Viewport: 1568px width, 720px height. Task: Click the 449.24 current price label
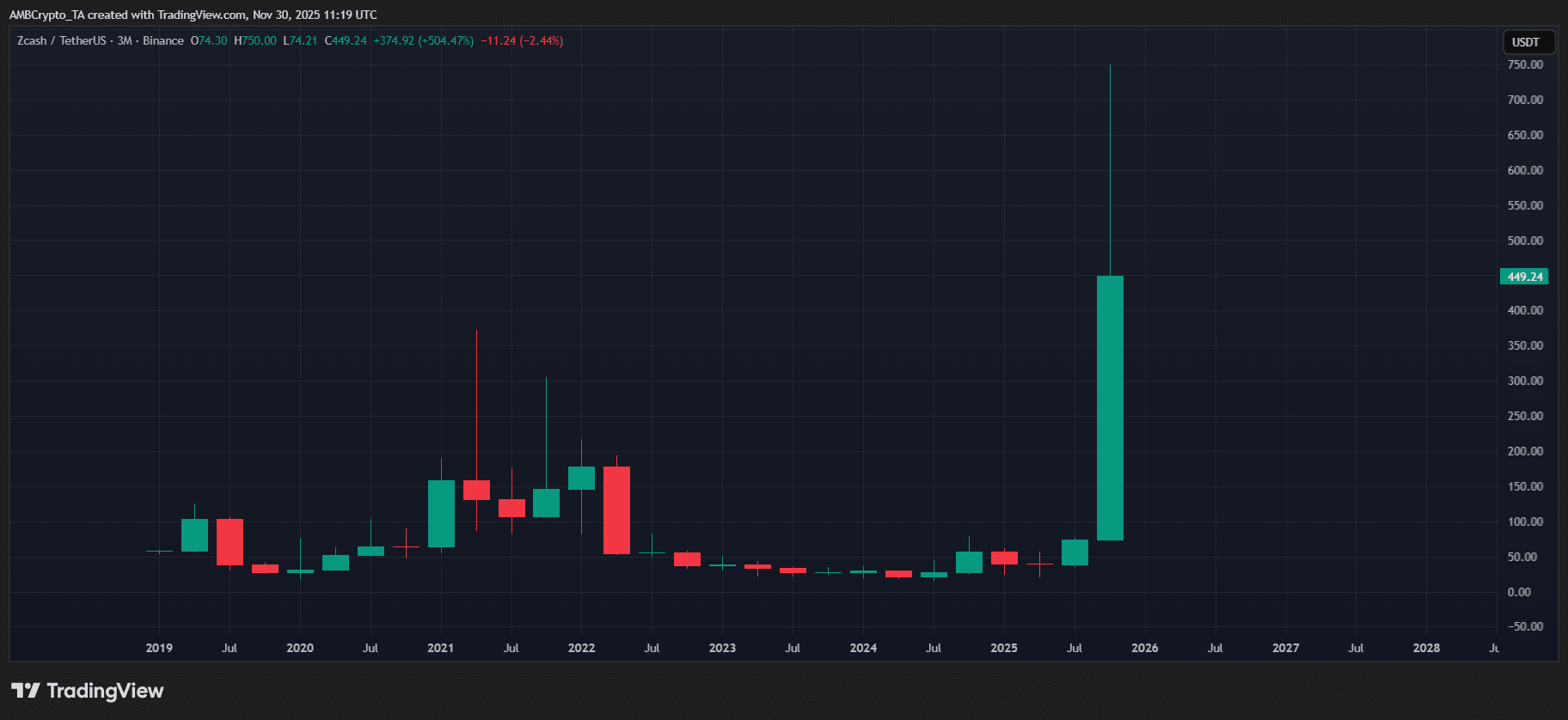coord(1524,277)
